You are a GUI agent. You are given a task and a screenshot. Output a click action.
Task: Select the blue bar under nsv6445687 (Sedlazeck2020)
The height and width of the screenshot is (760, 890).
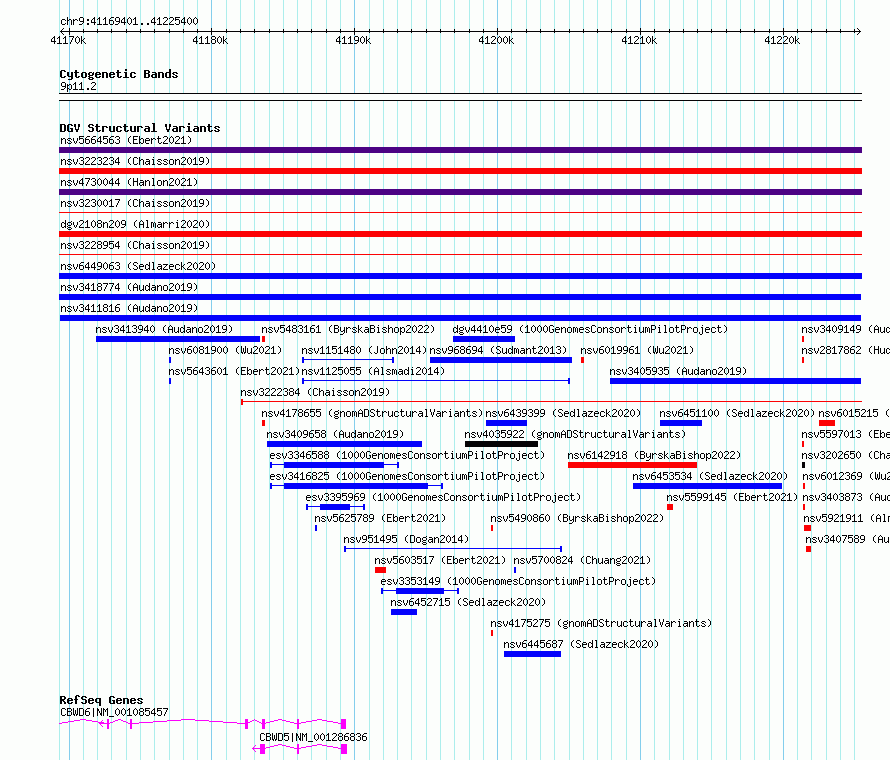click(x=532, y=654)
